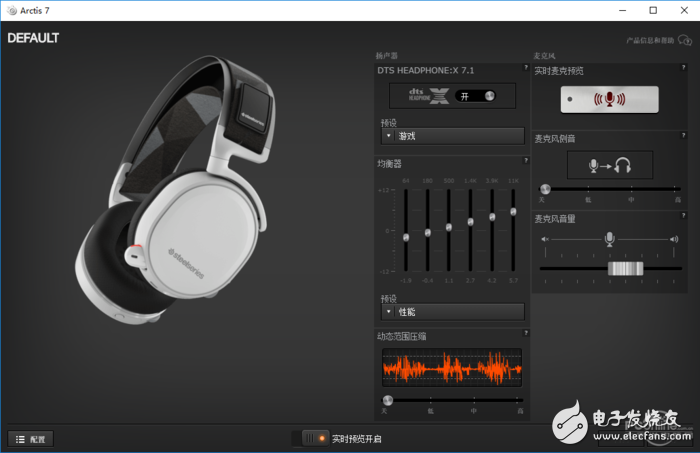Click the mic sidetone slider knob
The height and width of the screenshot is (453, 700).
545,189
